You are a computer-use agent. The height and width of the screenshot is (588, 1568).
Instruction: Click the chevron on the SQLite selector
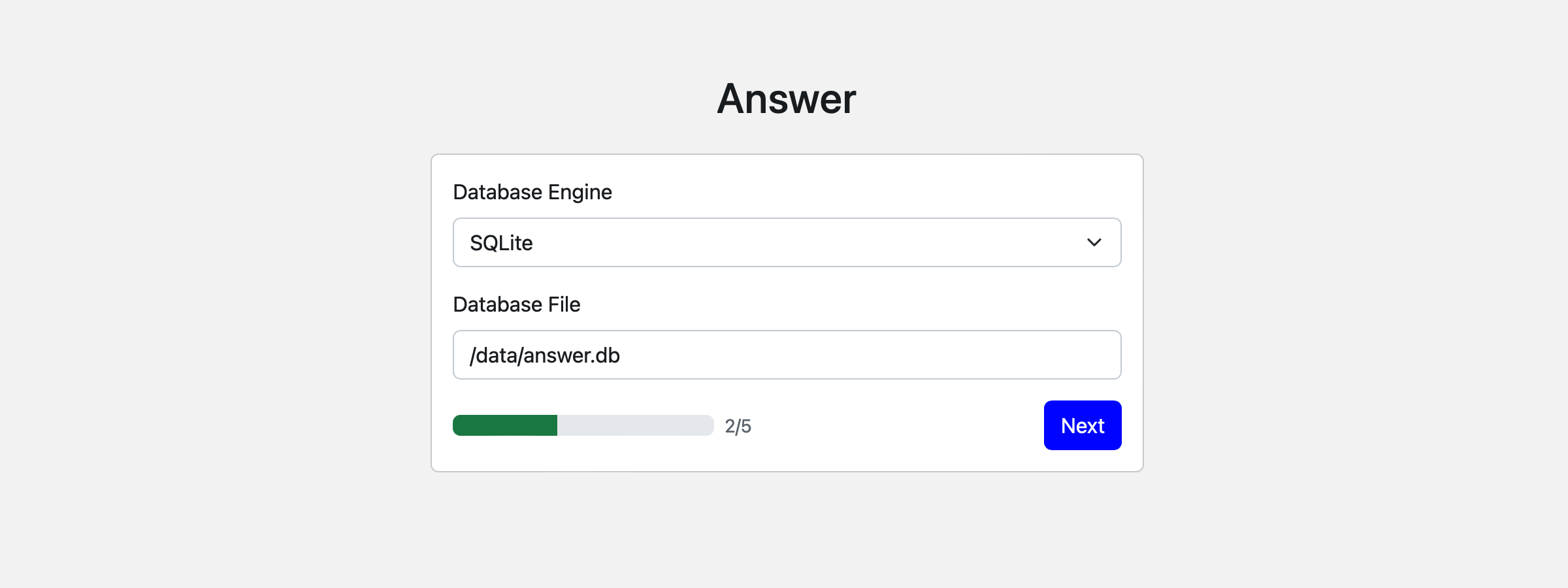click(x=1094, y=242)
